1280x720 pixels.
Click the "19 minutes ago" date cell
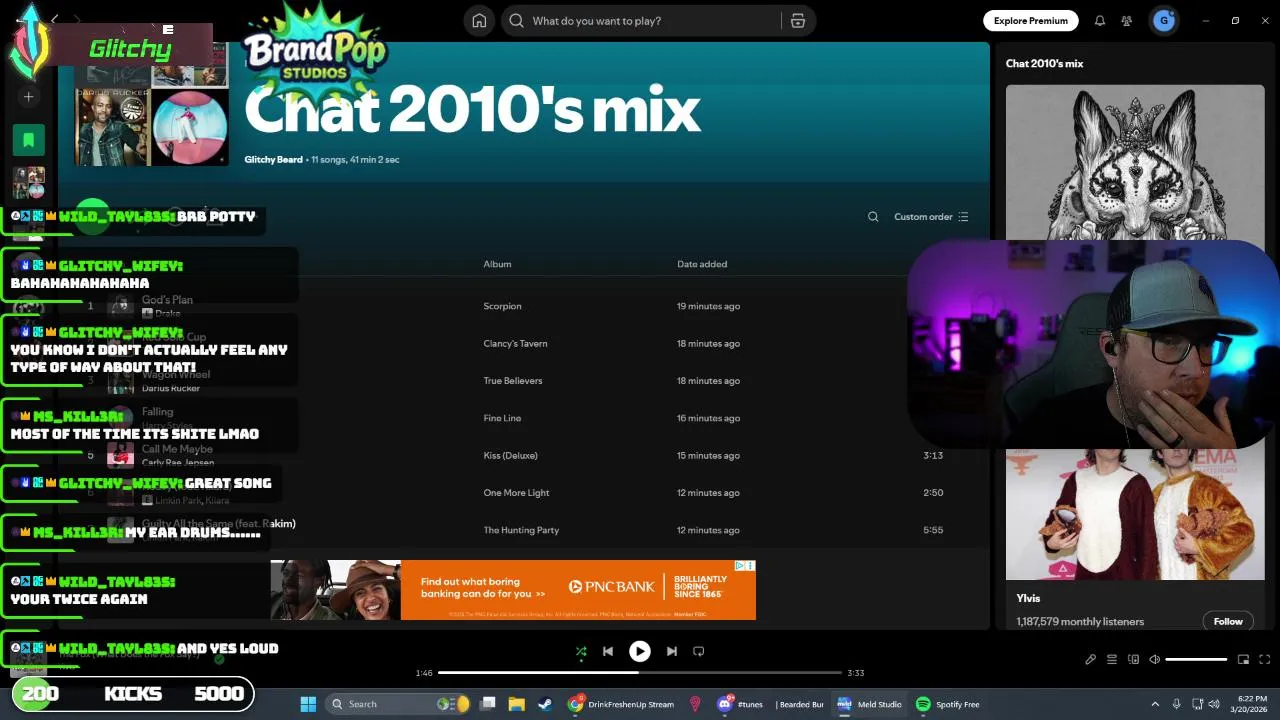point(708,306)
